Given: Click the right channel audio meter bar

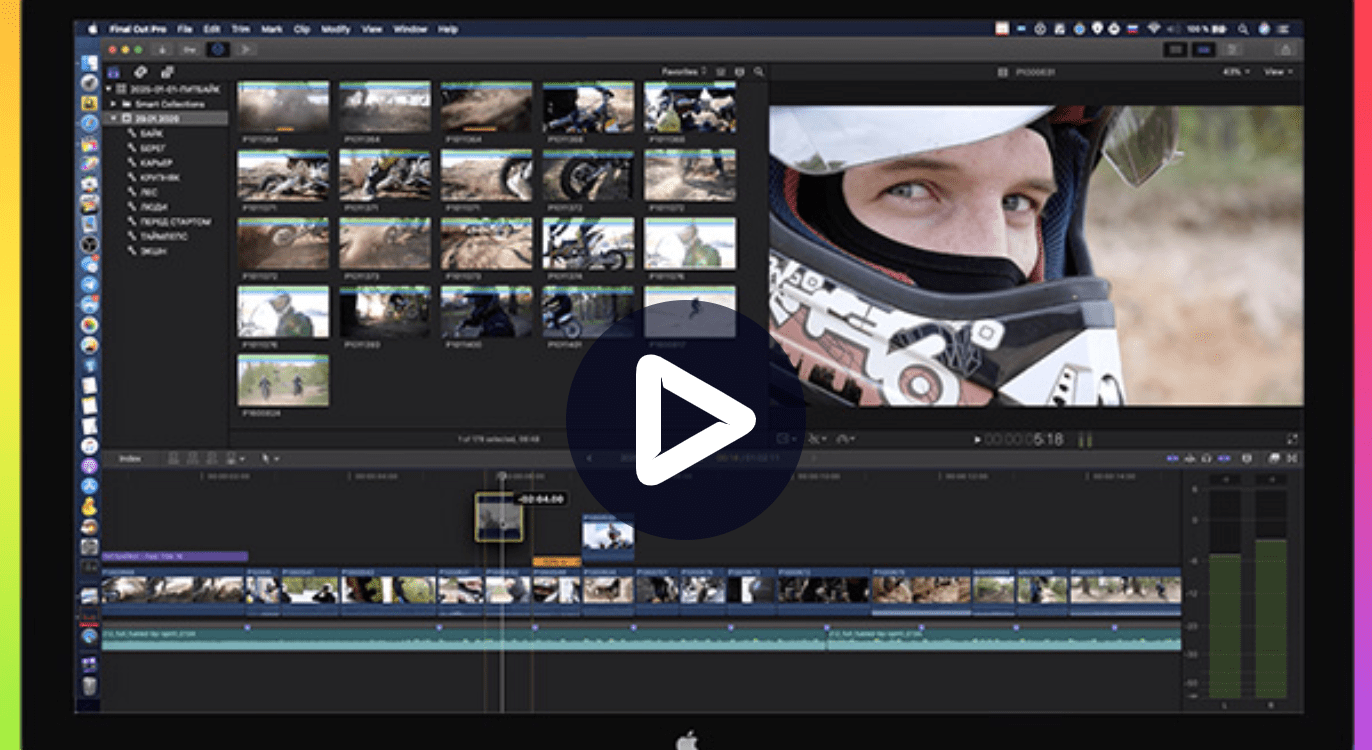Looking at the screenshot, I should coord(1270,593).
